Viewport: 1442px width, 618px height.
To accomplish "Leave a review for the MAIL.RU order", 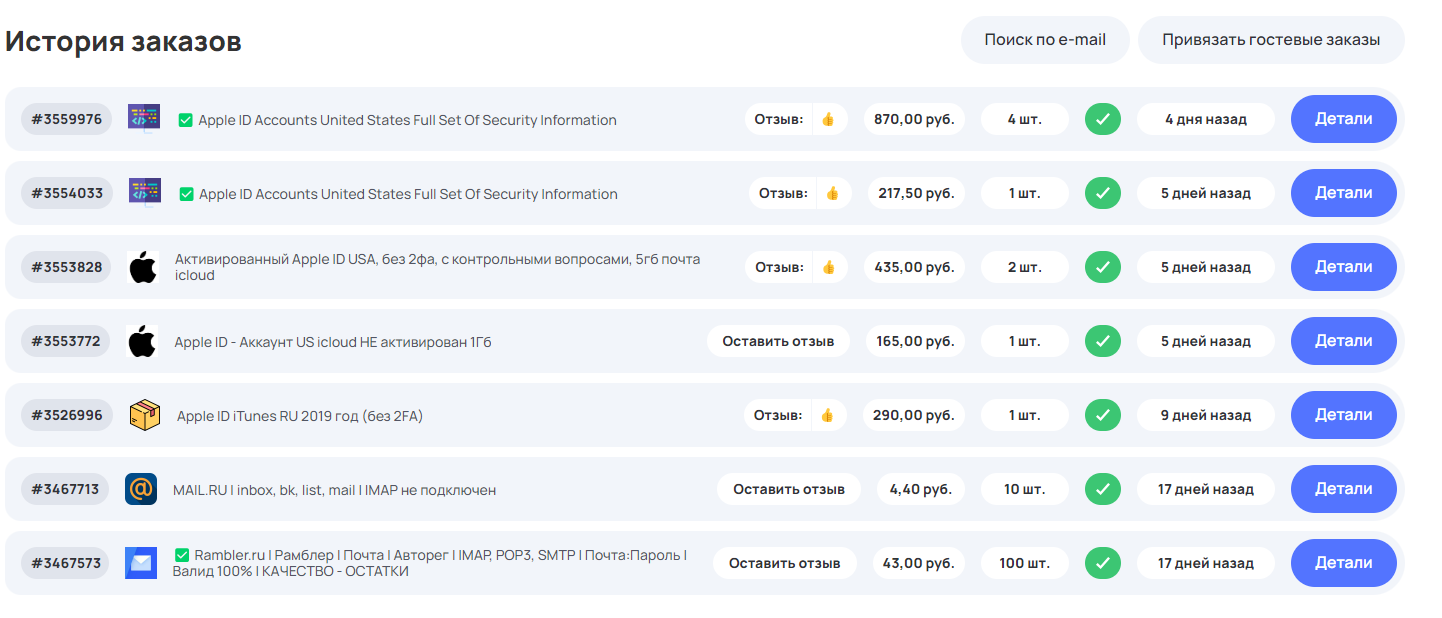I will pyautogui.click(x=789, y=489).
